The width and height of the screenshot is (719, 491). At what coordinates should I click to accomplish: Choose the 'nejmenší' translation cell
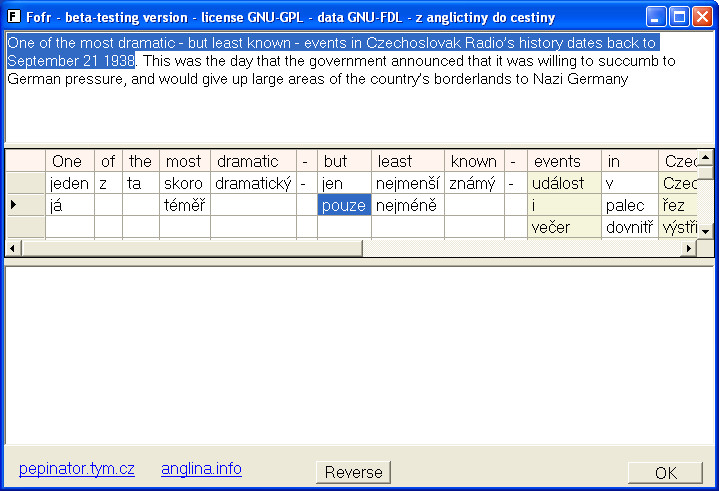(408, 183)
